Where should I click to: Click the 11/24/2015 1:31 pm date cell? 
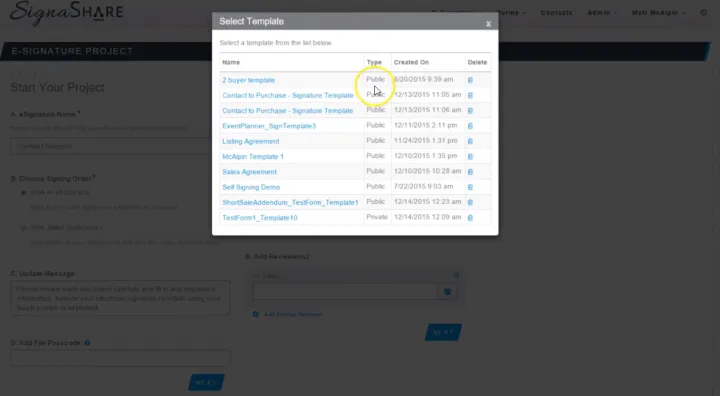426,140
